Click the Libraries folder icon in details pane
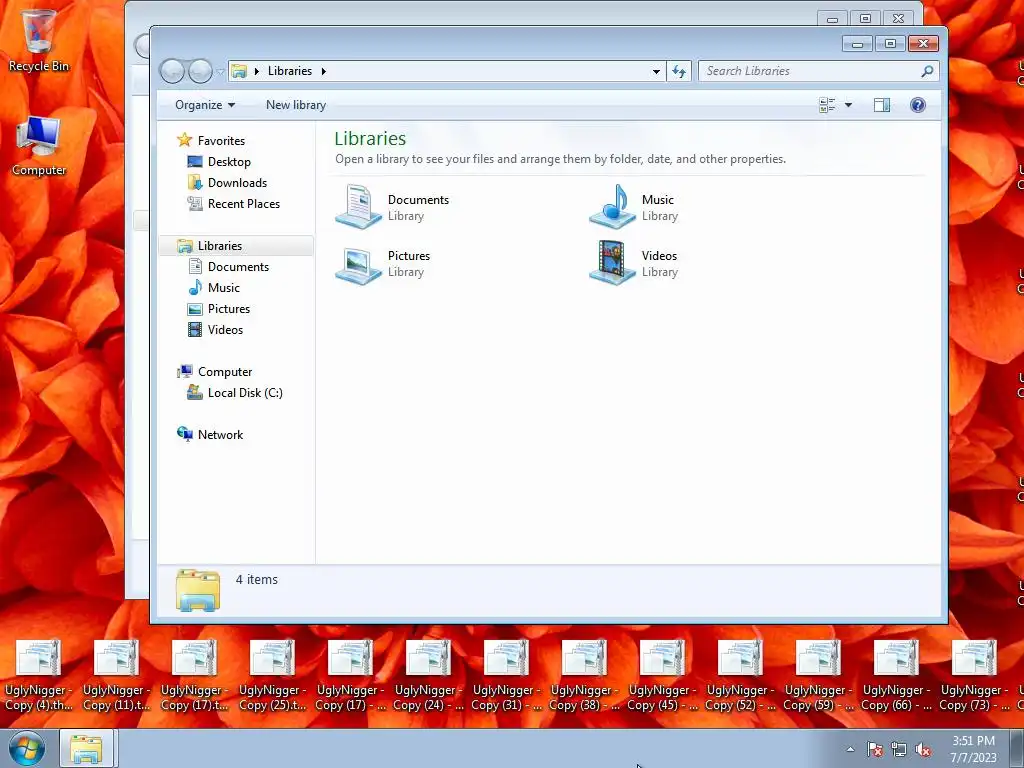 tap(198, 590)
